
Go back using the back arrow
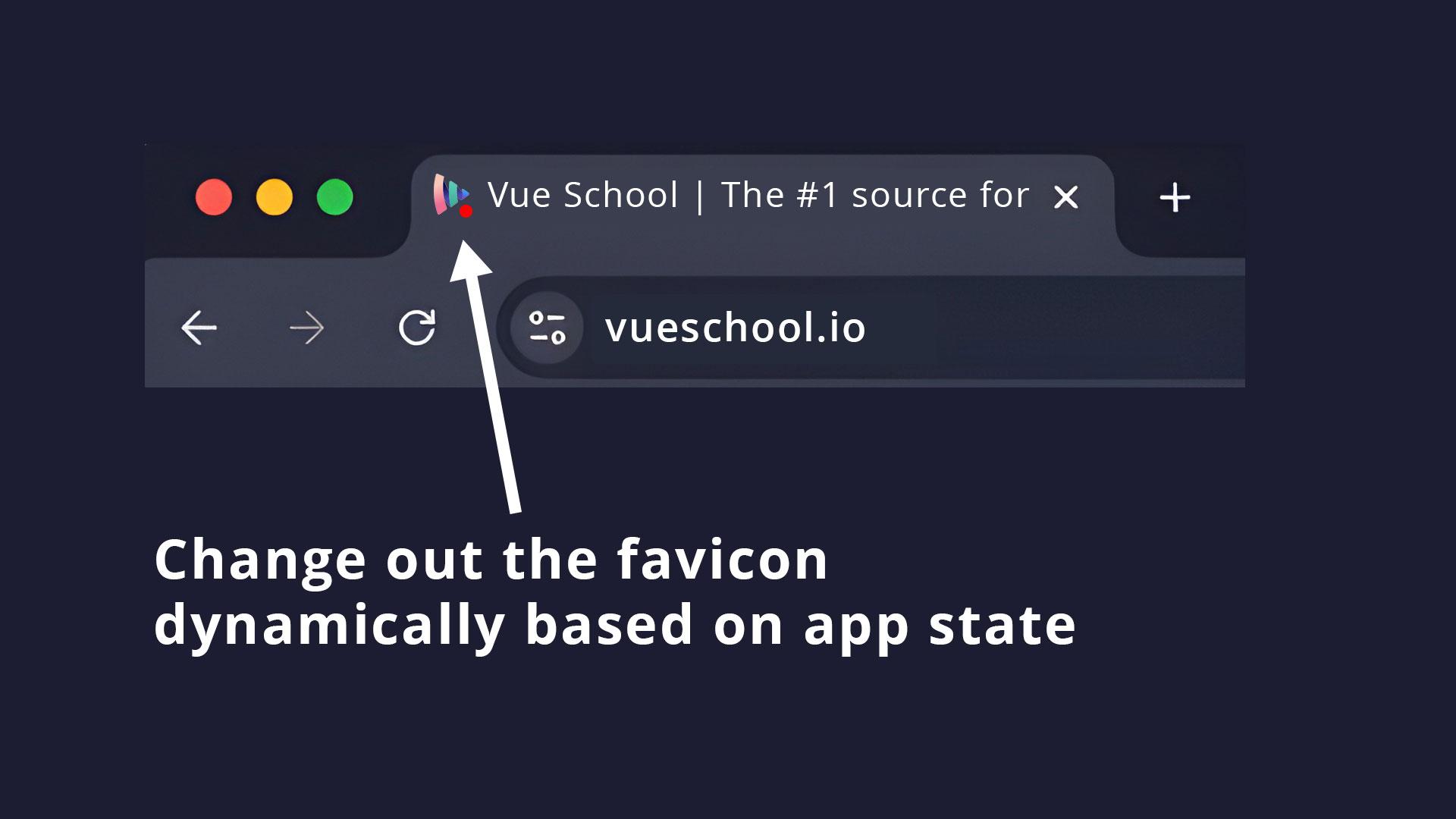(x=199, y=328)
